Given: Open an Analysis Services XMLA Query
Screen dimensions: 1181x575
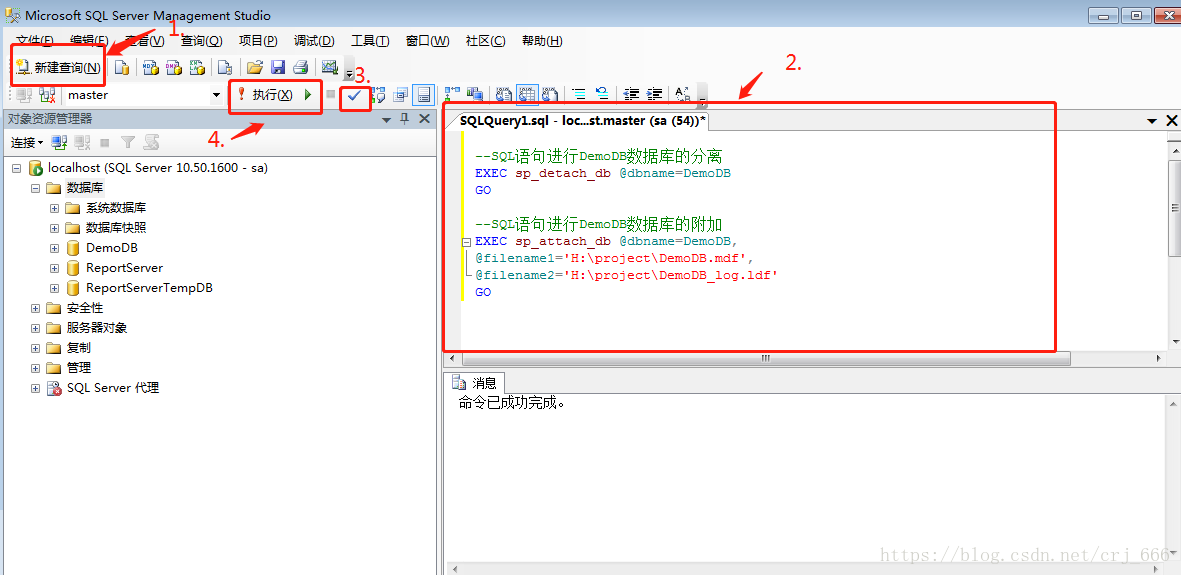Looking at the screenshot, I should [x=197, y=67].
